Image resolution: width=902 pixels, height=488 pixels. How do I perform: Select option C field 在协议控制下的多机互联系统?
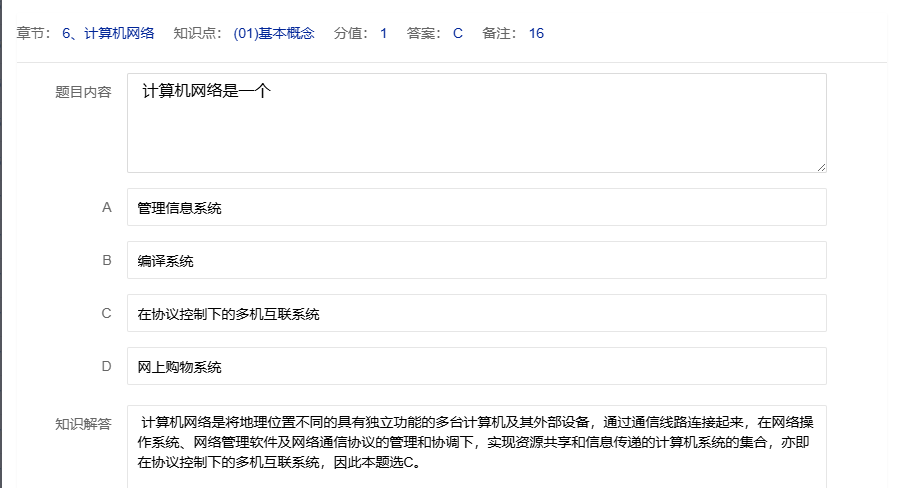(x=476, y=314)
